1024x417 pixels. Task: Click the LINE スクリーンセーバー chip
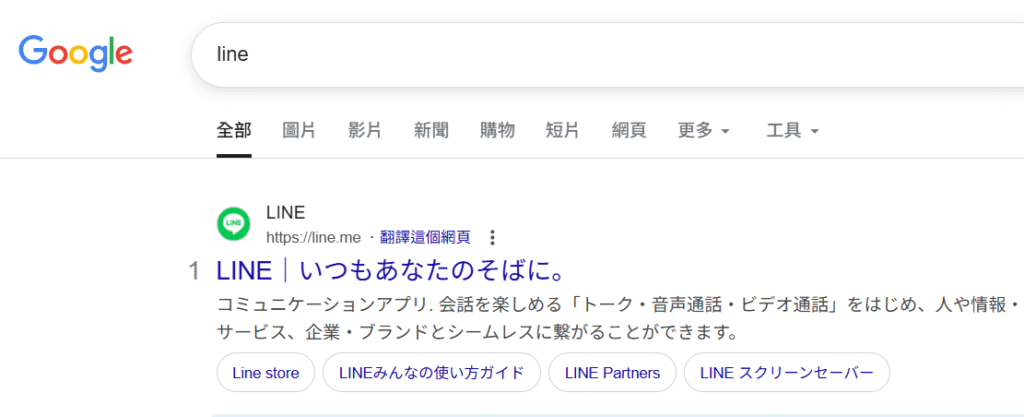tap(786, 373)
